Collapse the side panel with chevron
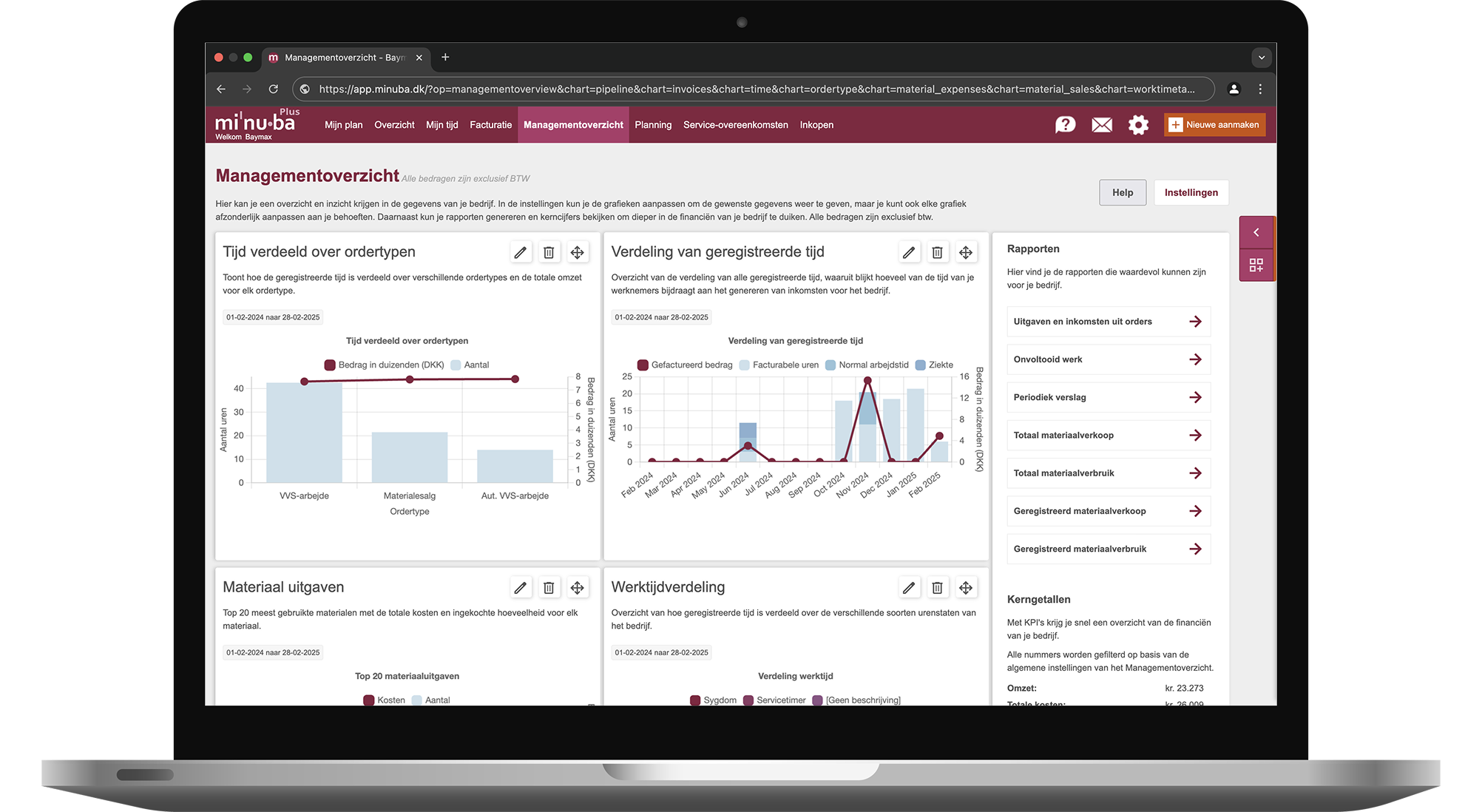This screenshot has height=812, width=1482. click(x=1256, y=232)
